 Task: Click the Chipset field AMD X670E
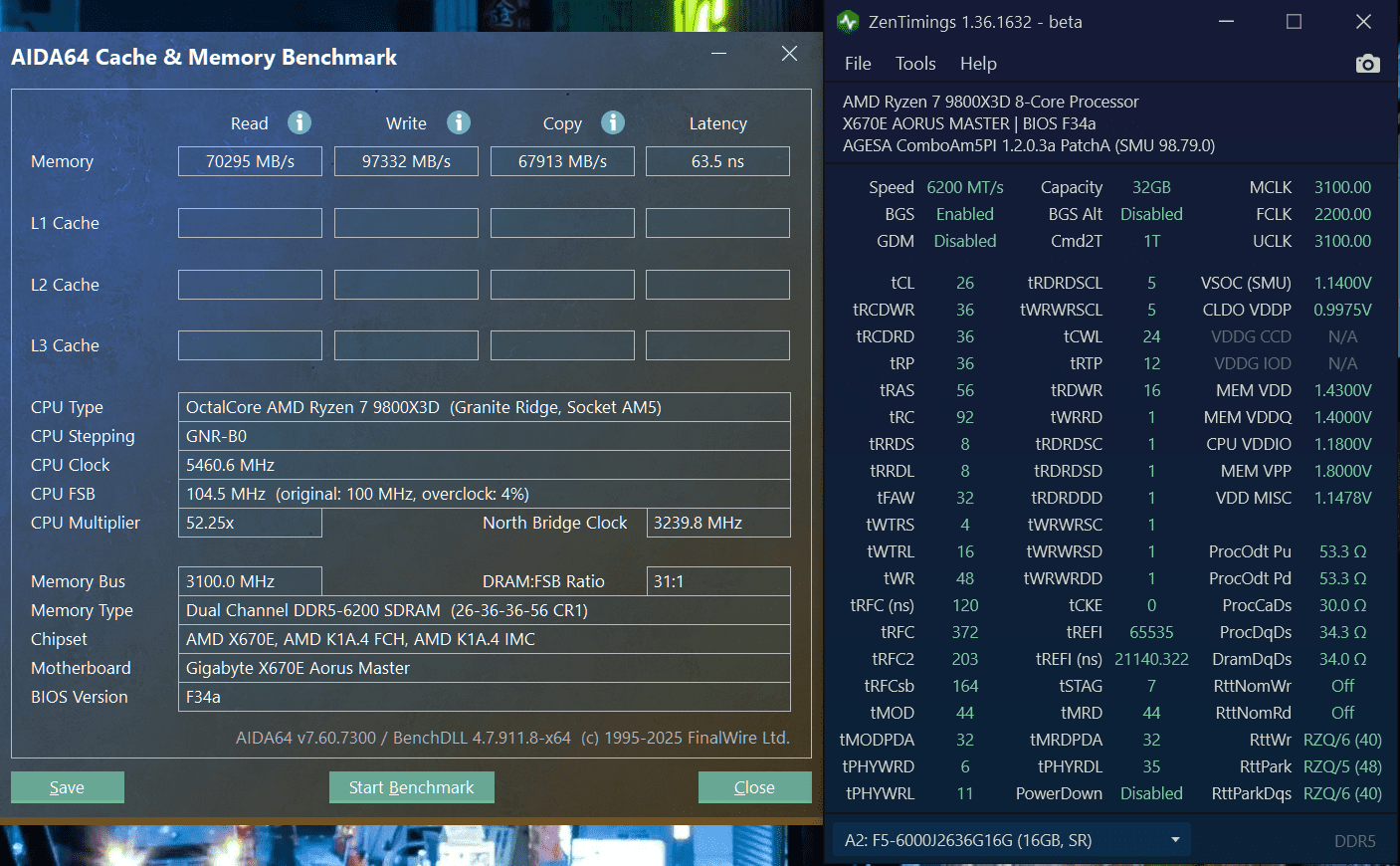tap(485, 639)
